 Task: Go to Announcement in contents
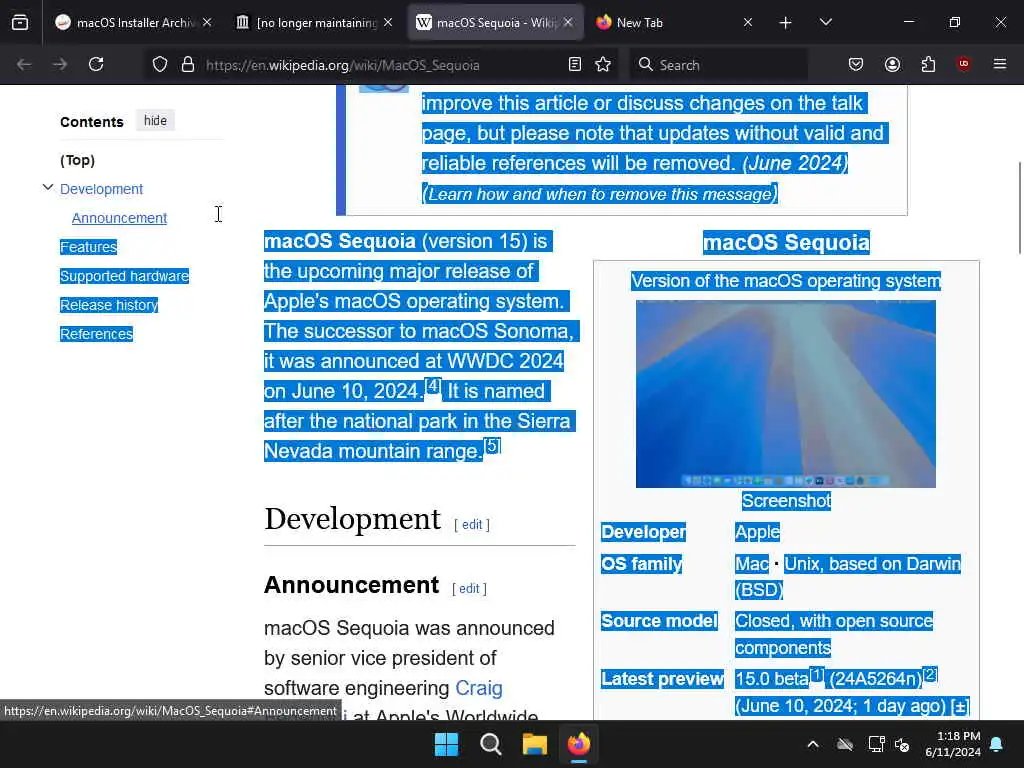(120, 218)
